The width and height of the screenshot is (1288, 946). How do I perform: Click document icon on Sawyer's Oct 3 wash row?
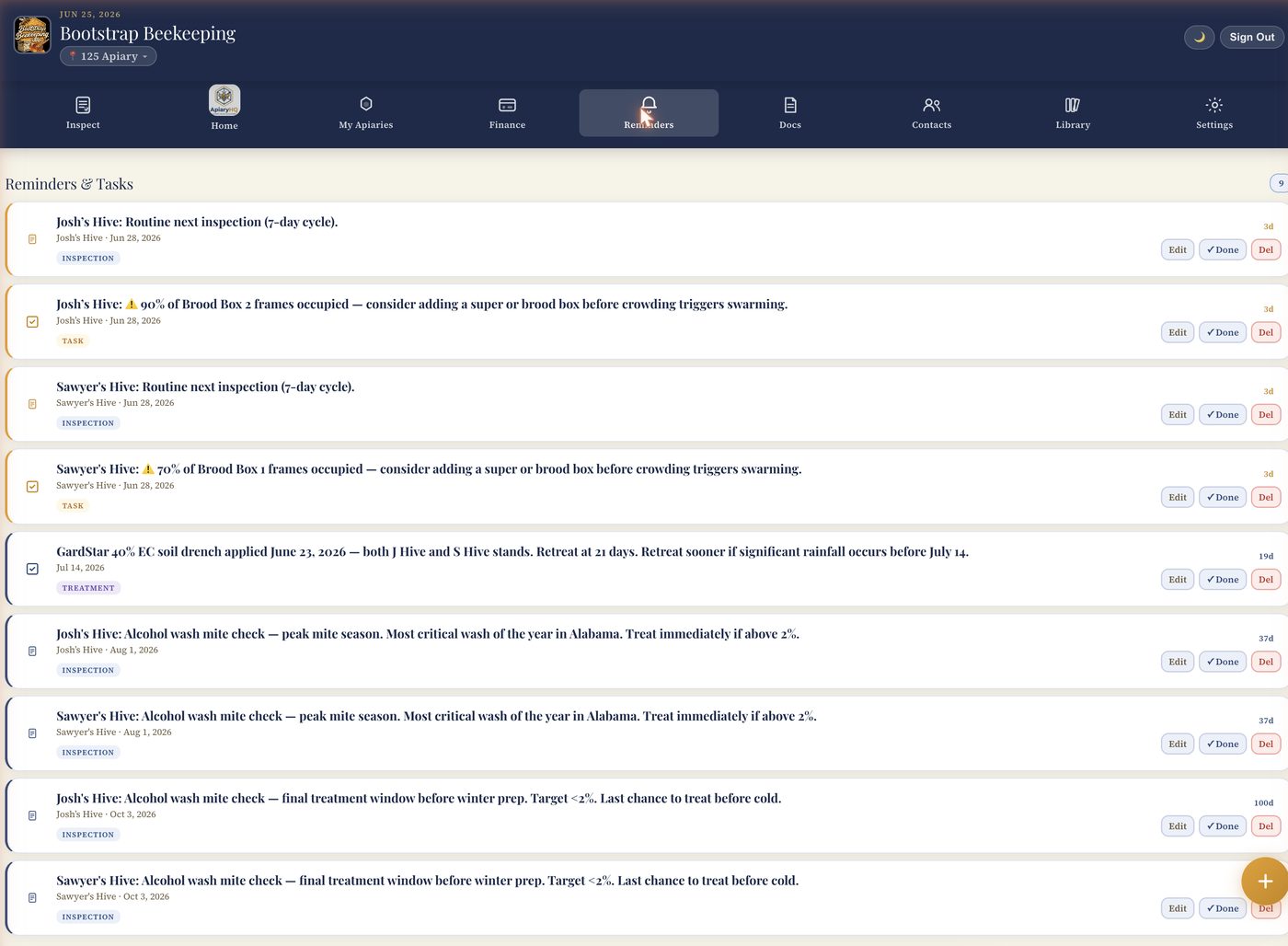tap(32, 898)
